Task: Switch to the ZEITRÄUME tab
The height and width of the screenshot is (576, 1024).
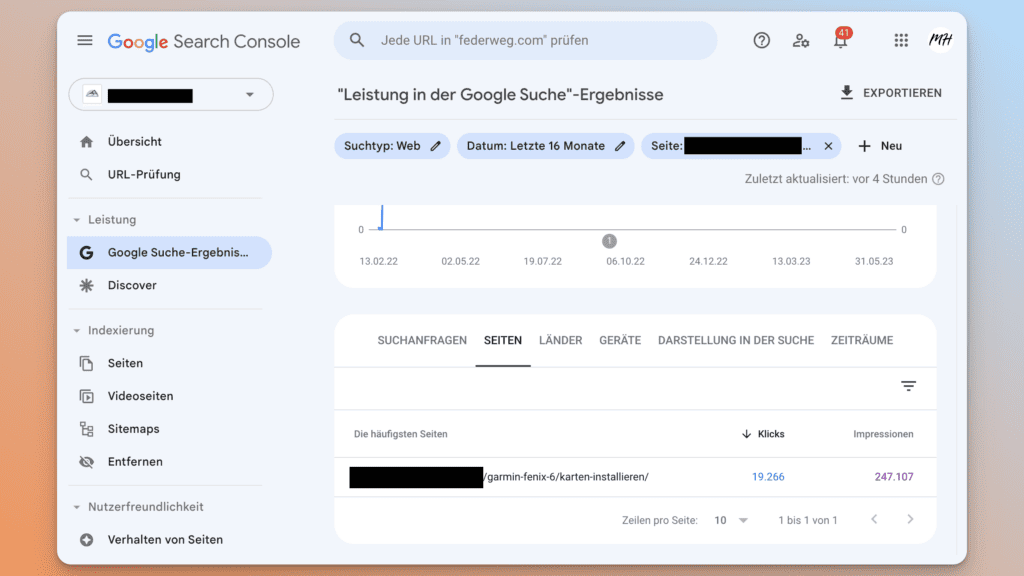Action: (862, 340)
